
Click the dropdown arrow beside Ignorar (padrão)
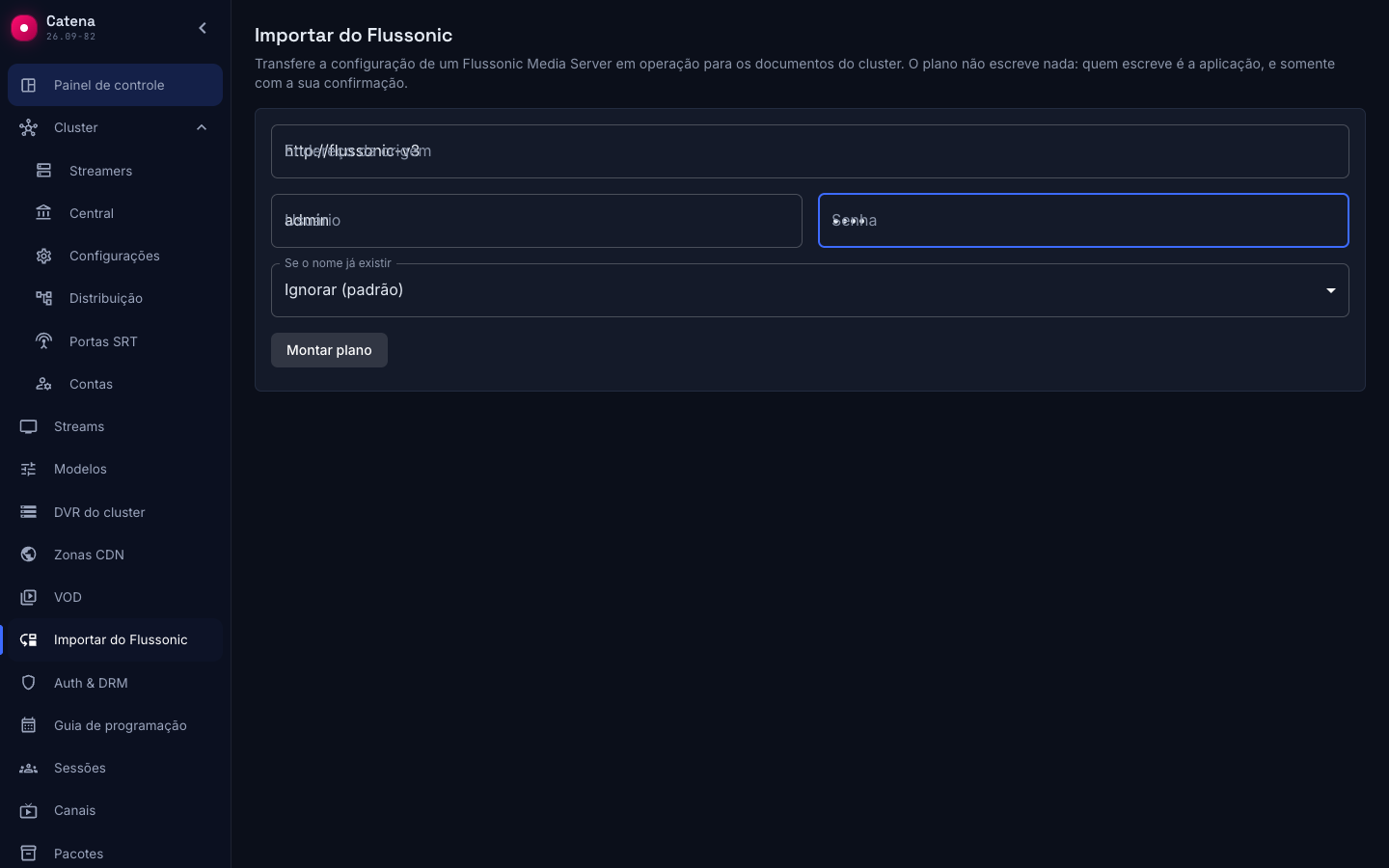tap(1331, 290)
